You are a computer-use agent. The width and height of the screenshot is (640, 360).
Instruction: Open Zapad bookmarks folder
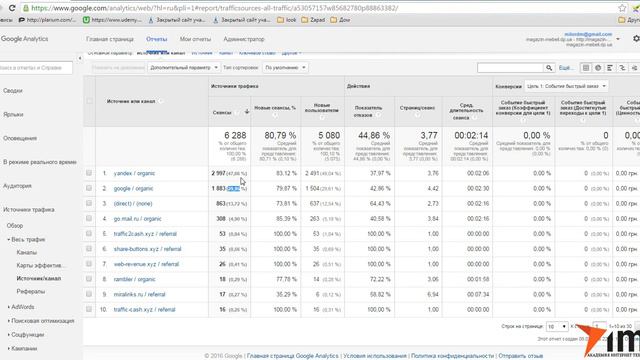click(313, 20)
